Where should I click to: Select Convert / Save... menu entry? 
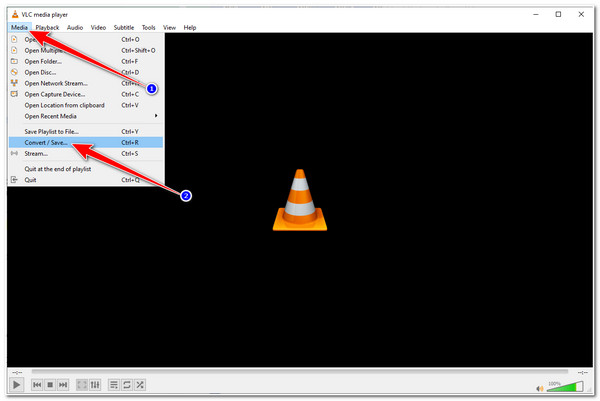[86, 142]
